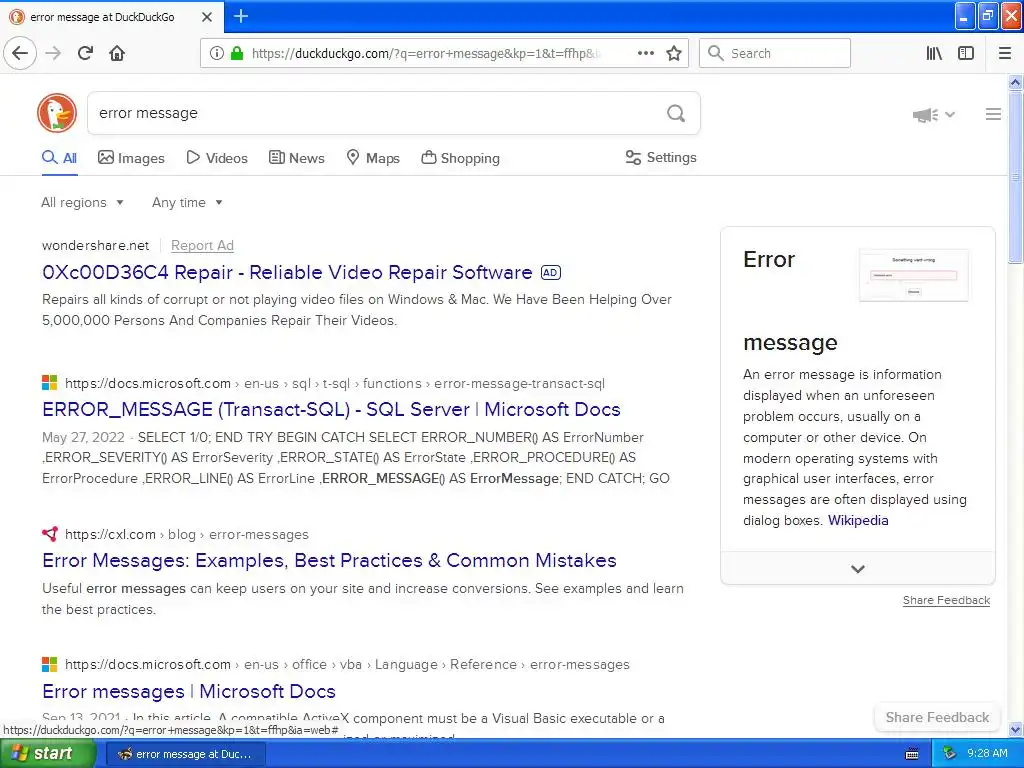This screenshot has width=1024, height=768.
Task: Switch to the Videos tab
Action: tap(217, 158)
